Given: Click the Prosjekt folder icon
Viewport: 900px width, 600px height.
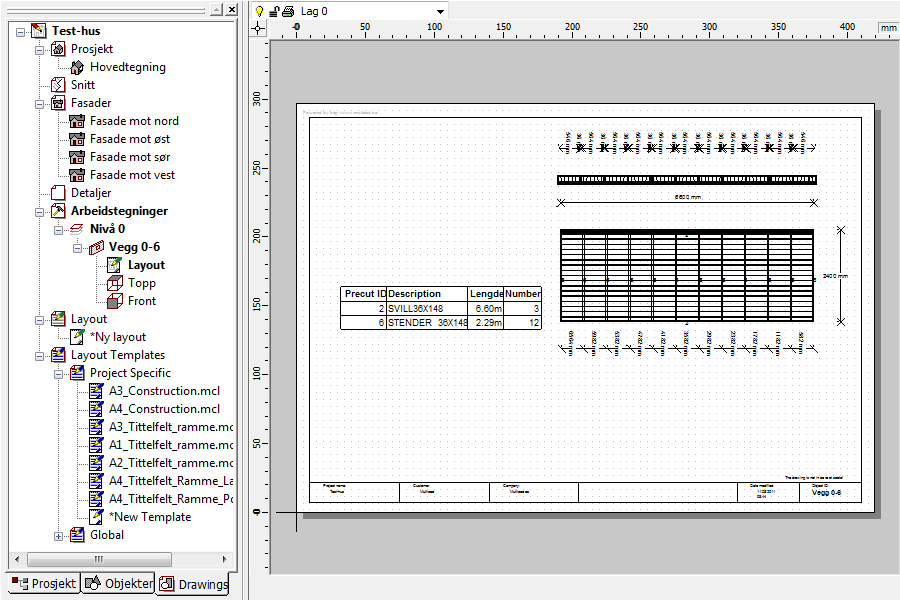Looking at the screenshot, I should coord(58,49).
